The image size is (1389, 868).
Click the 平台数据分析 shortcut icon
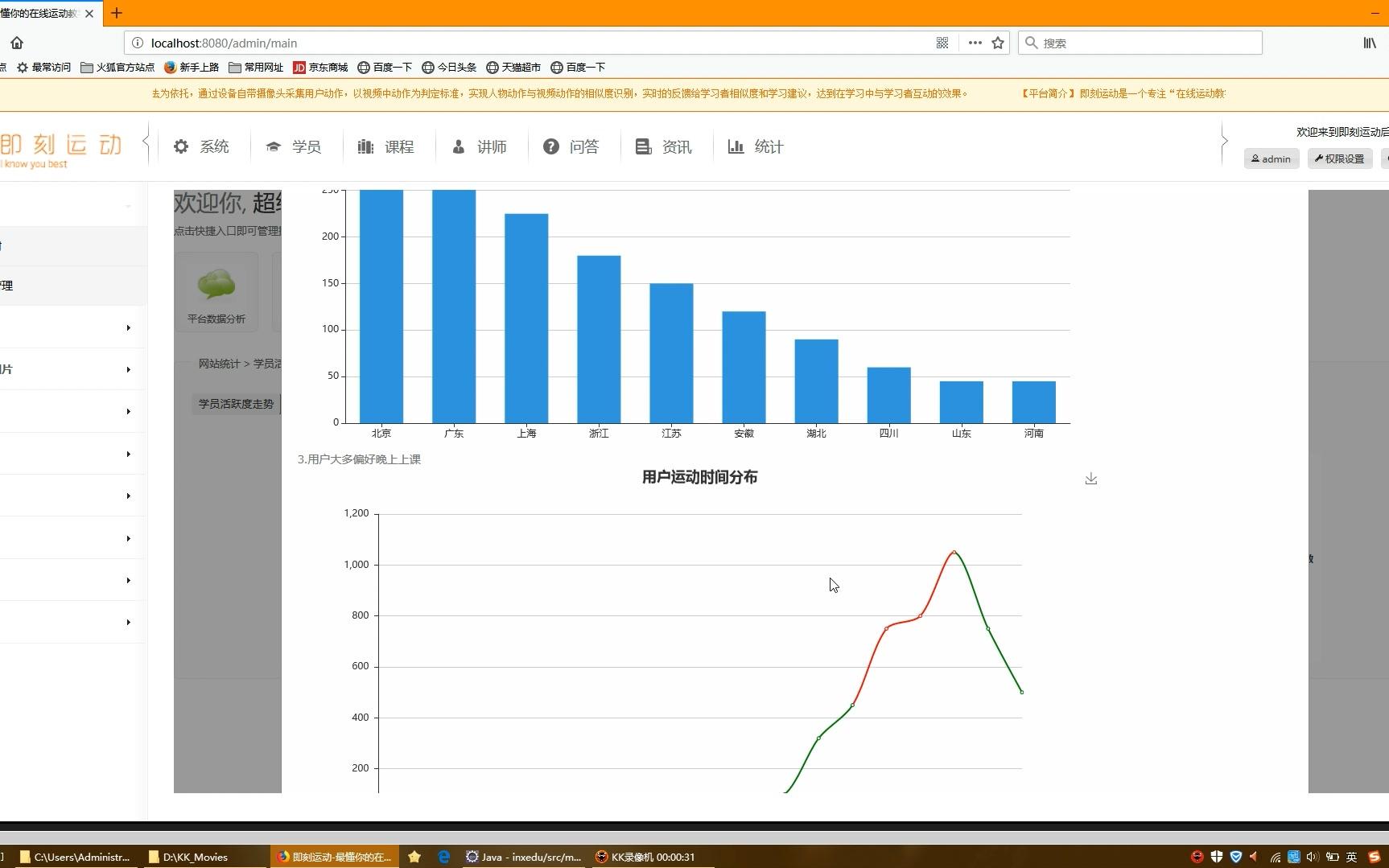pos(216,291)
